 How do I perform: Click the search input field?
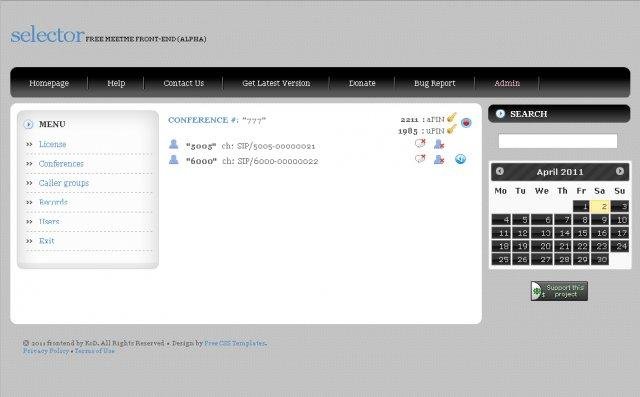[x=558, y=141]
